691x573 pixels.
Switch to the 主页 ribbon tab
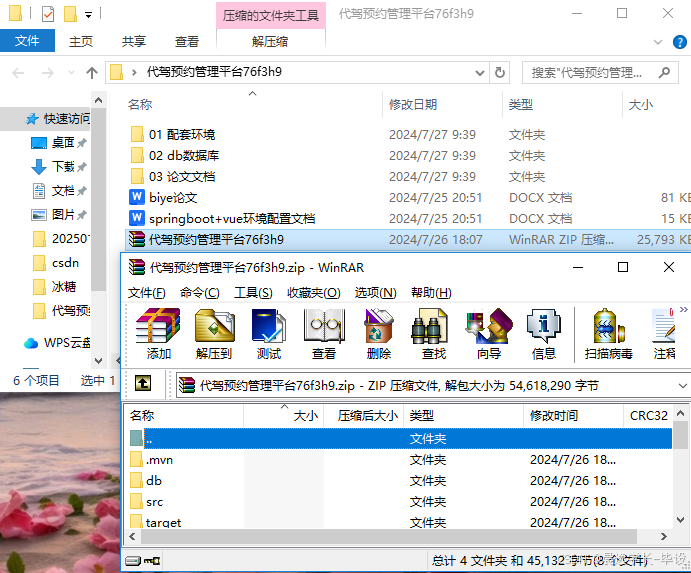click(x=81, y=41)
